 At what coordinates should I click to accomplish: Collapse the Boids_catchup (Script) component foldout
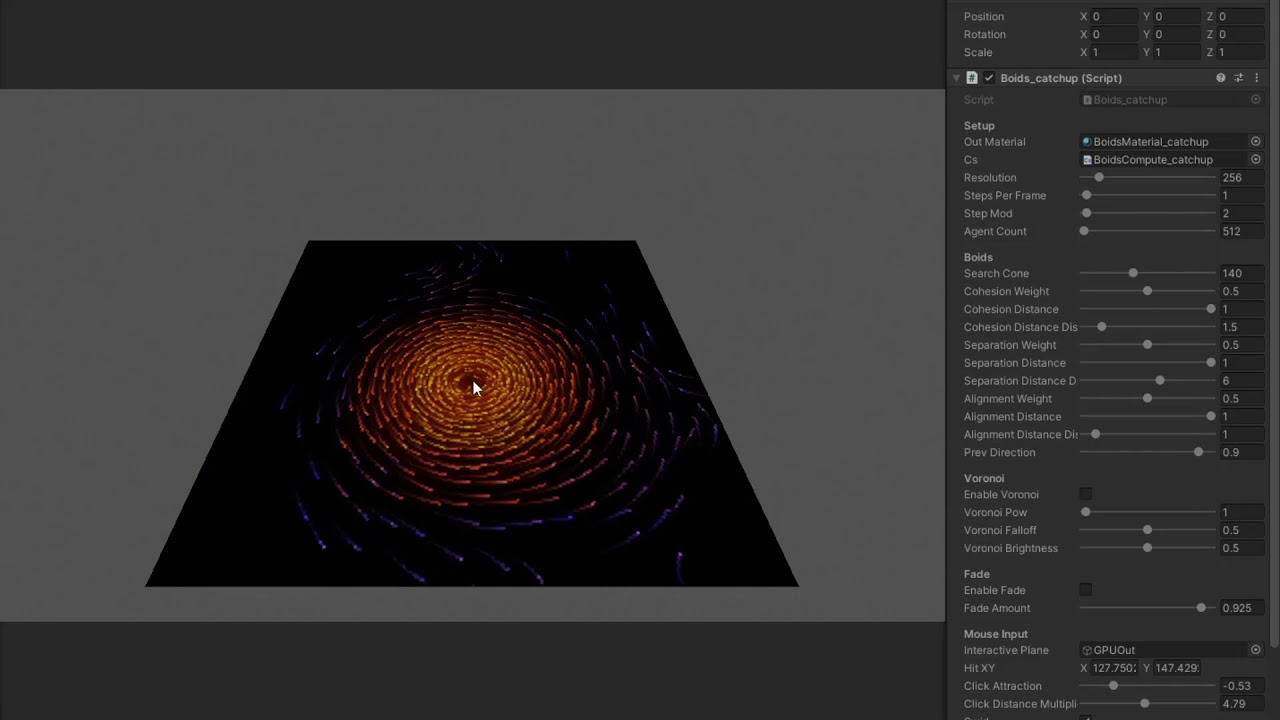pos(956,78)
